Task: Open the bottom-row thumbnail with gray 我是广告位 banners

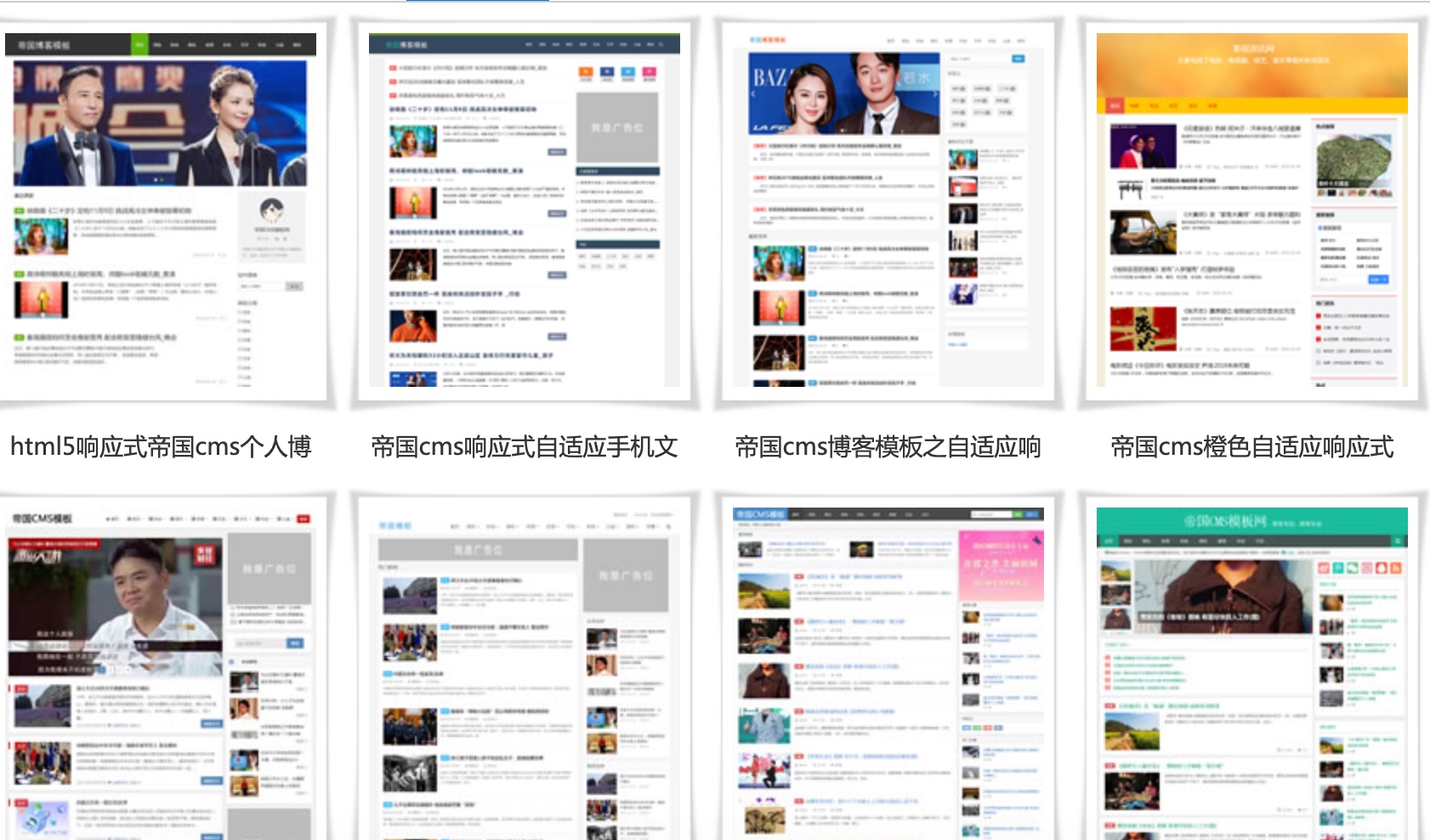Action: click(525, 673)
